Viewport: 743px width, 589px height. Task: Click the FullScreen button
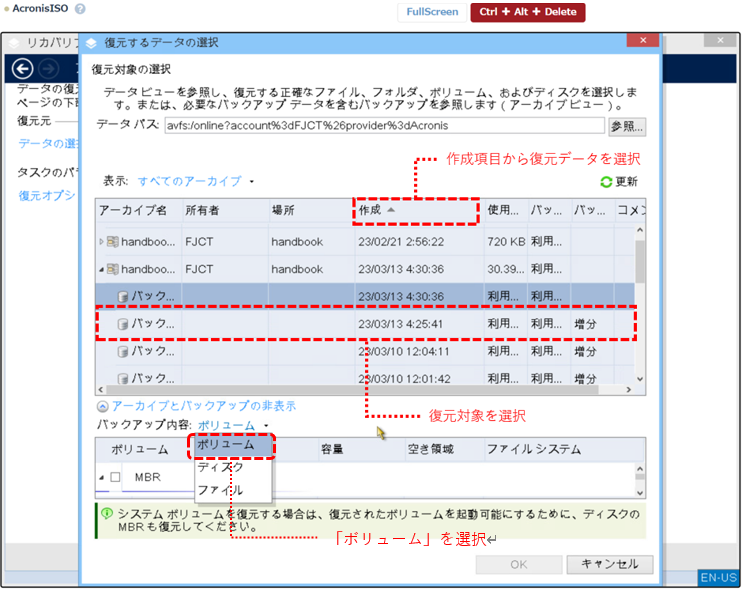pos(432,12)
